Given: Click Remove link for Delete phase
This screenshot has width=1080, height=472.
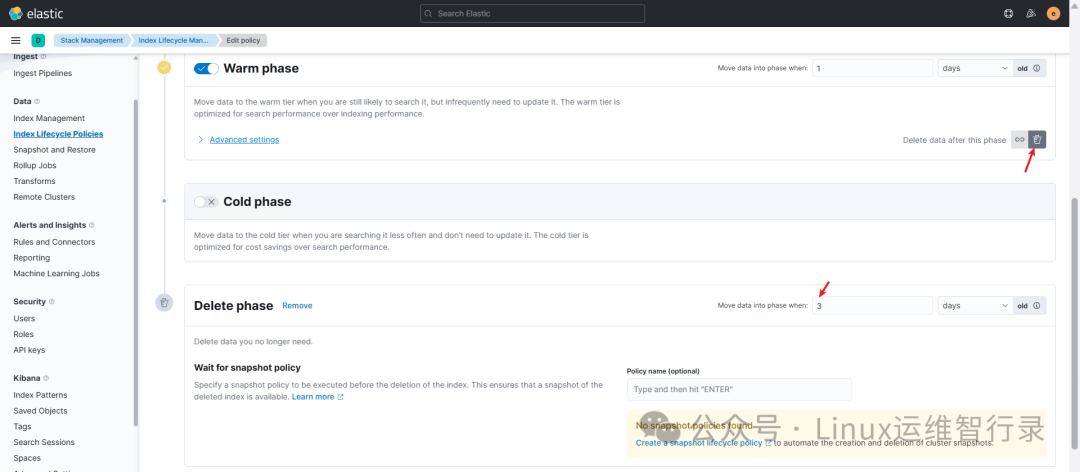Looking at the screenshot, I should pos(297,305).
